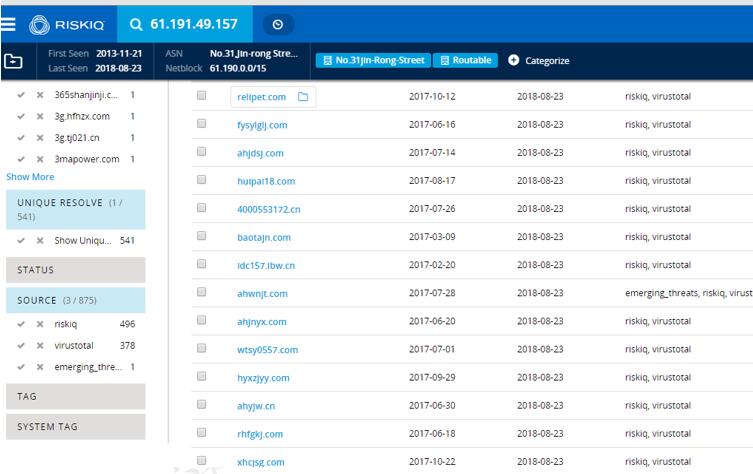This screenshot has width=753, height=474.
Task: Open the huipai18.com domain link
Action: tap(266, 182)
